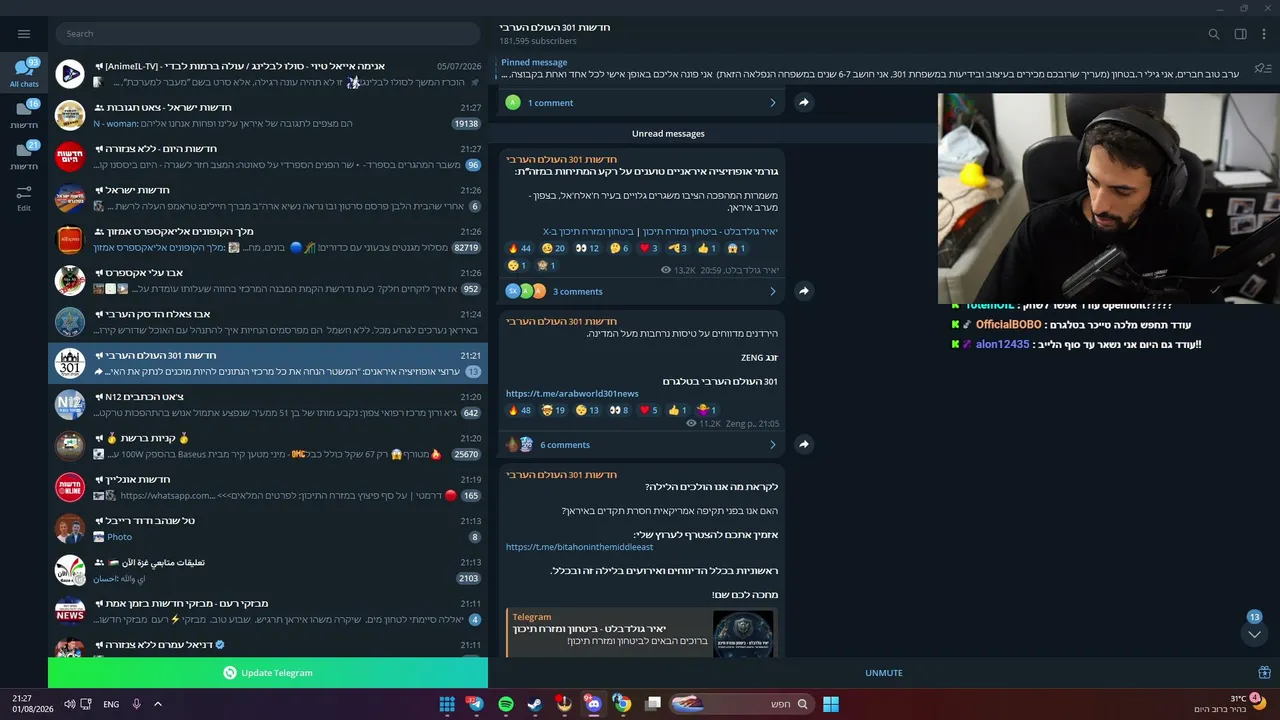This screenshot has width=1280, height=720.
Task: Open Spotify from the taskbar
Action: click(506, 704)
